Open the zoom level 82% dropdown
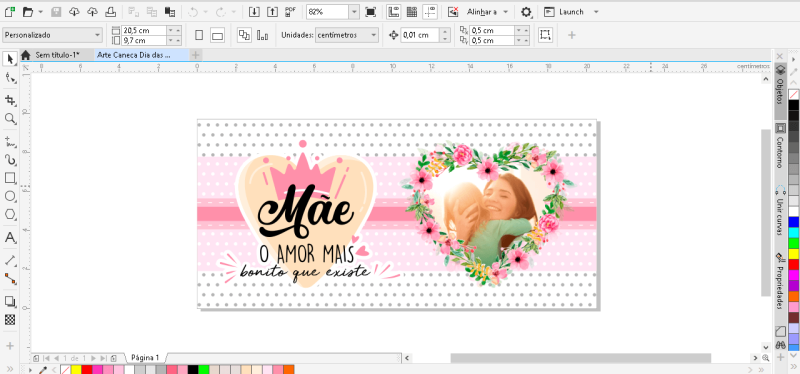The height and width of the screenshot is (374, 800). [354, 11]
